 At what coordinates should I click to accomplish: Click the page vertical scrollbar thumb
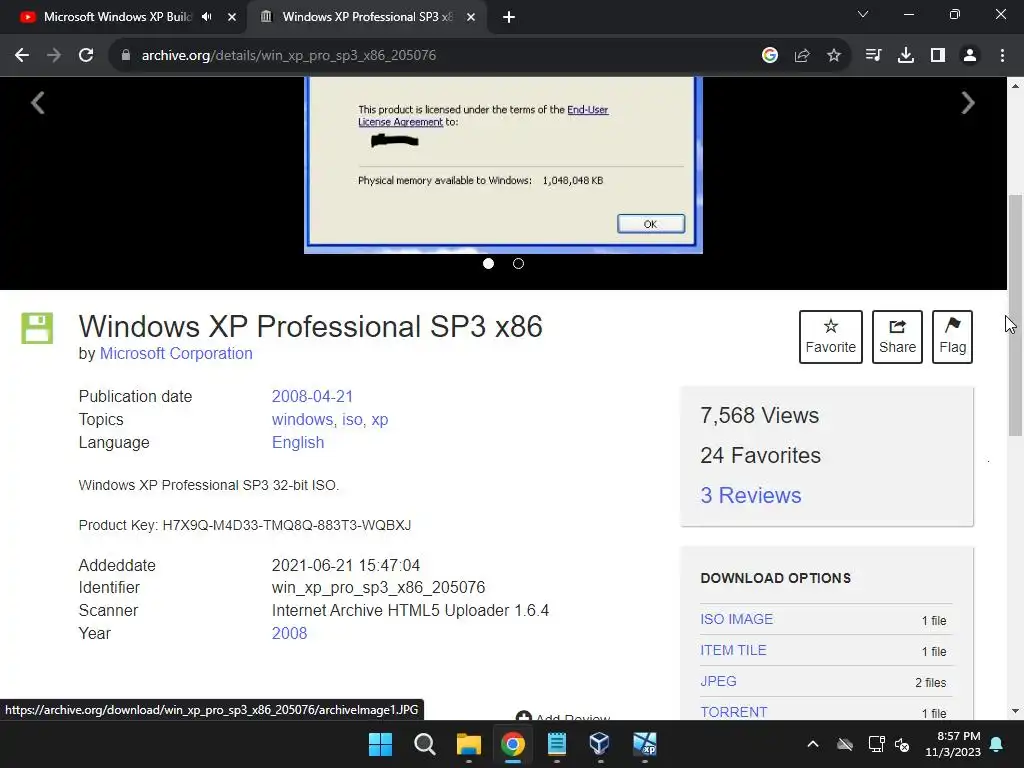coord(1015,315)
